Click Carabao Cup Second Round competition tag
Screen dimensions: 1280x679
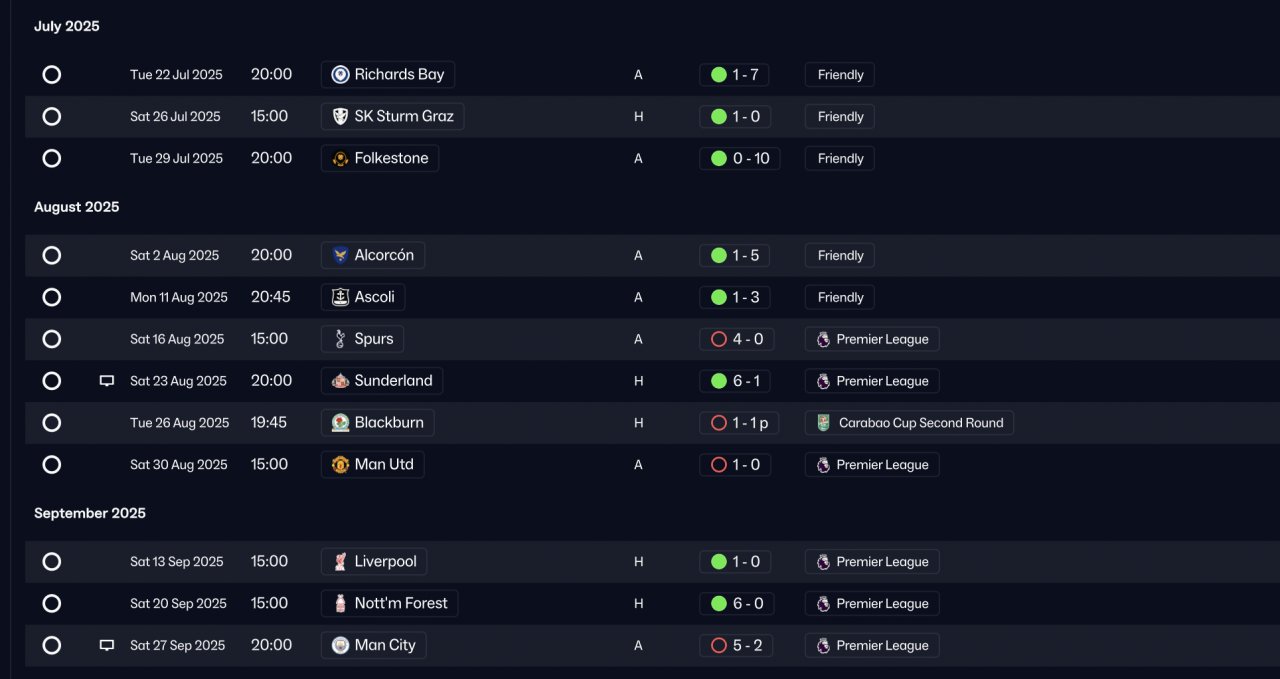pyautogui.click(x=909, y=423)
